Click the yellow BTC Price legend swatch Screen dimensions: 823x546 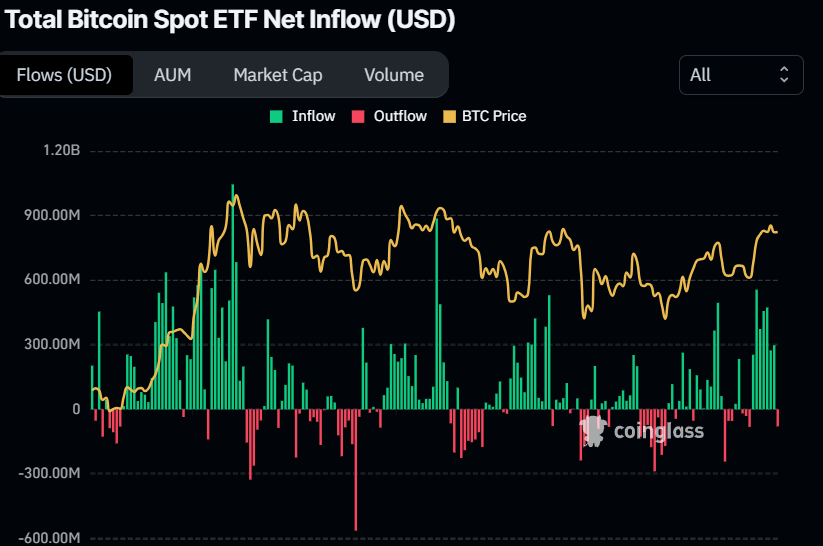click(447, 116)
